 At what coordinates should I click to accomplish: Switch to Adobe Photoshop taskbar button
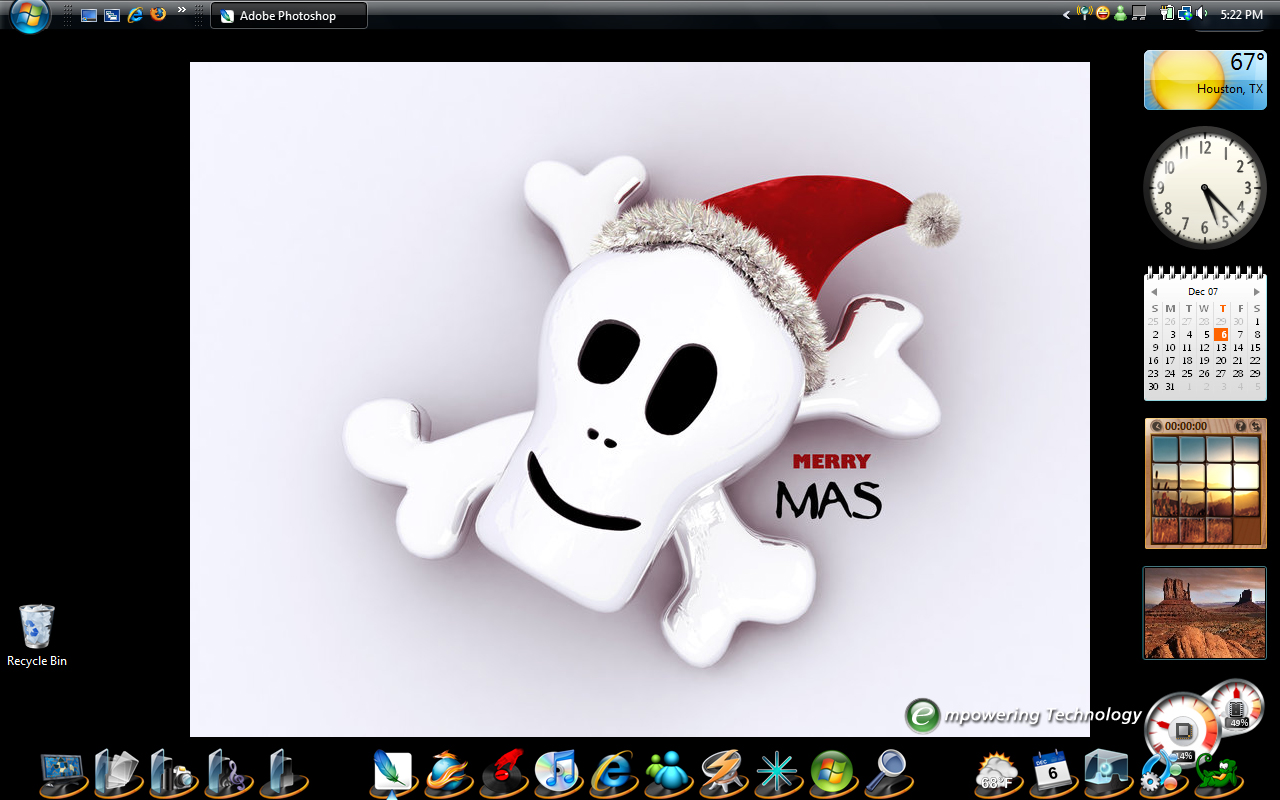point(289,16)
